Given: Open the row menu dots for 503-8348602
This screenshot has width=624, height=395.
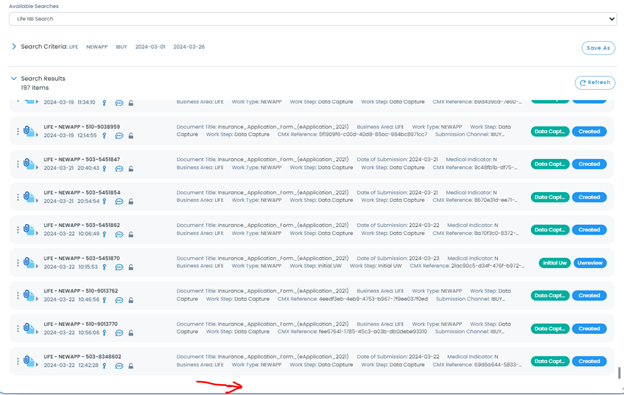Looking at the screenshot, I should (18, 361).
